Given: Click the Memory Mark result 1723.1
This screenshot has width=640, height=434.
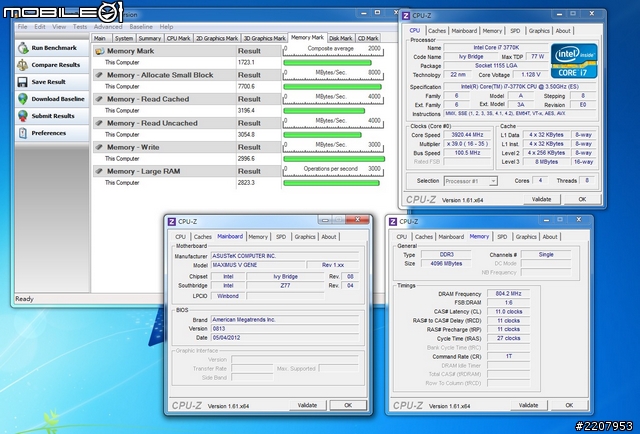Looking at the screenshot, I should point(246,62).
